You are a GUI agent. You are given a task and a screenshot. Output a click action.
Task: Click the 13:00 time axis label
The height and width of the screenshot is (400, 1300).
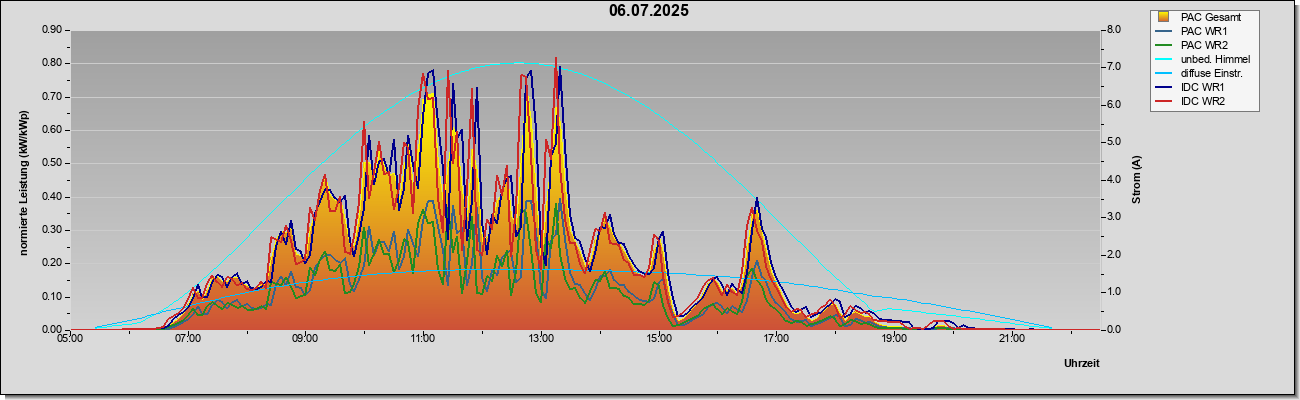[x=540, y=339]
